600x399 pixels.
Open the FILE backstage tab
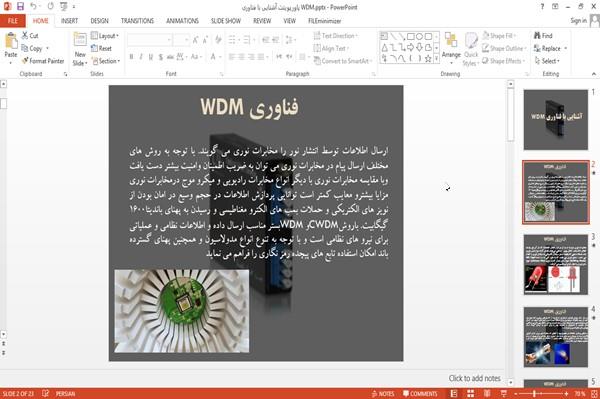pyautogui.click(x=13, y=21)
